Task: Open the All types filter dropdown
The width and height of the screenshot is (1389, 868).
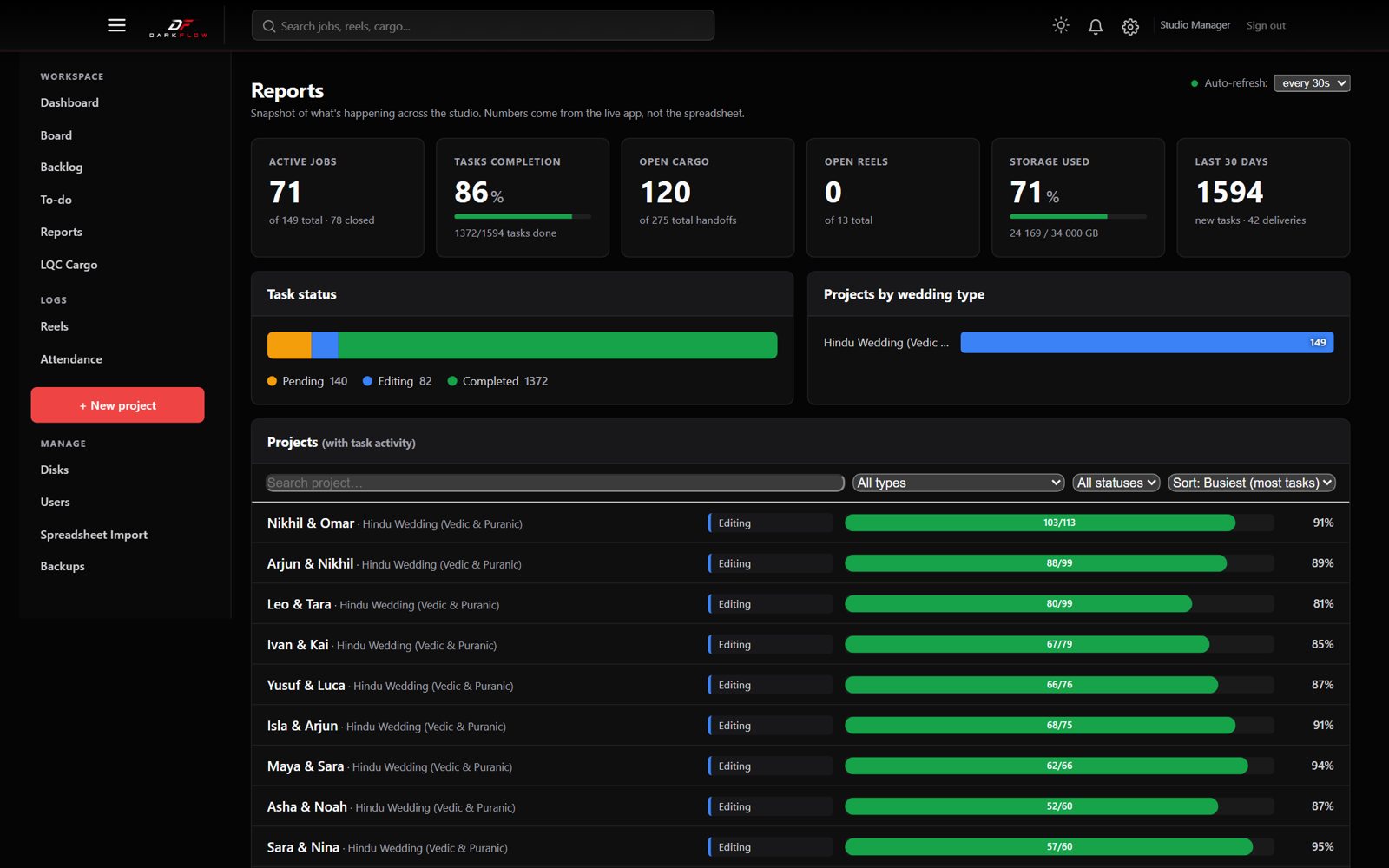Action: 958,483
